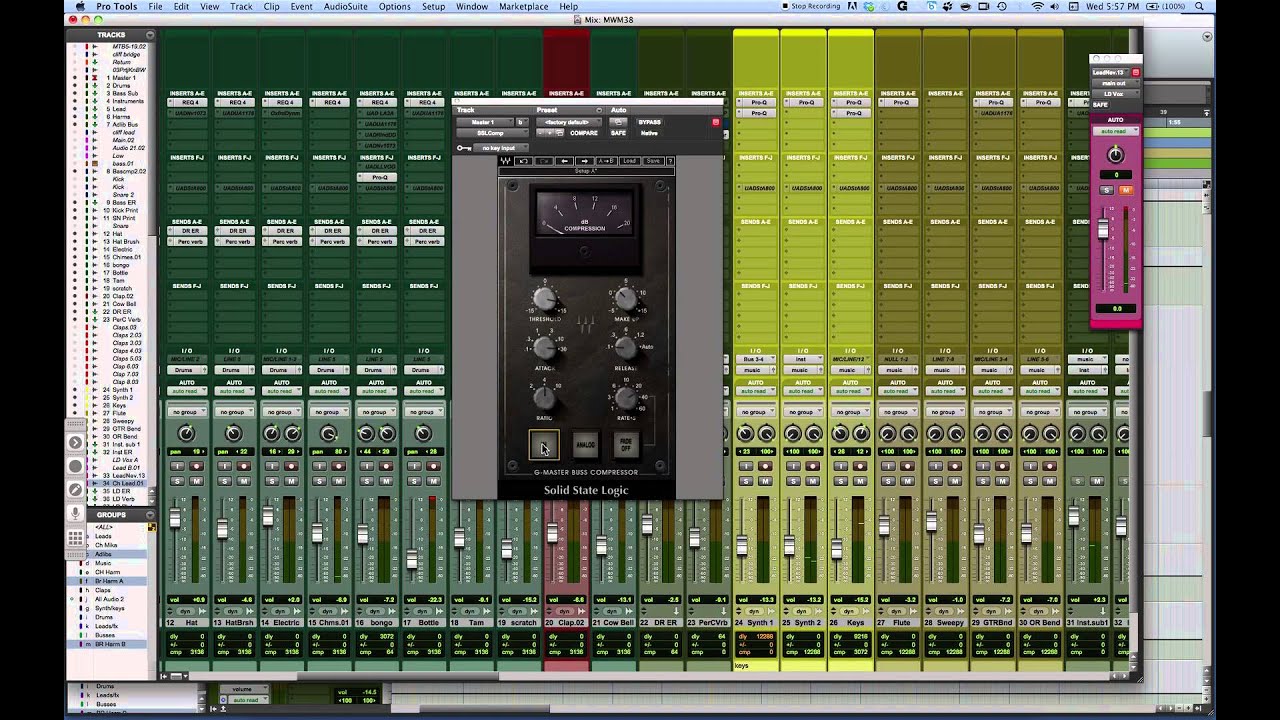Image resolution: width=1280 pixels, height=720 pixels.
Task: Open the Options menu
Action: point(394,6)
